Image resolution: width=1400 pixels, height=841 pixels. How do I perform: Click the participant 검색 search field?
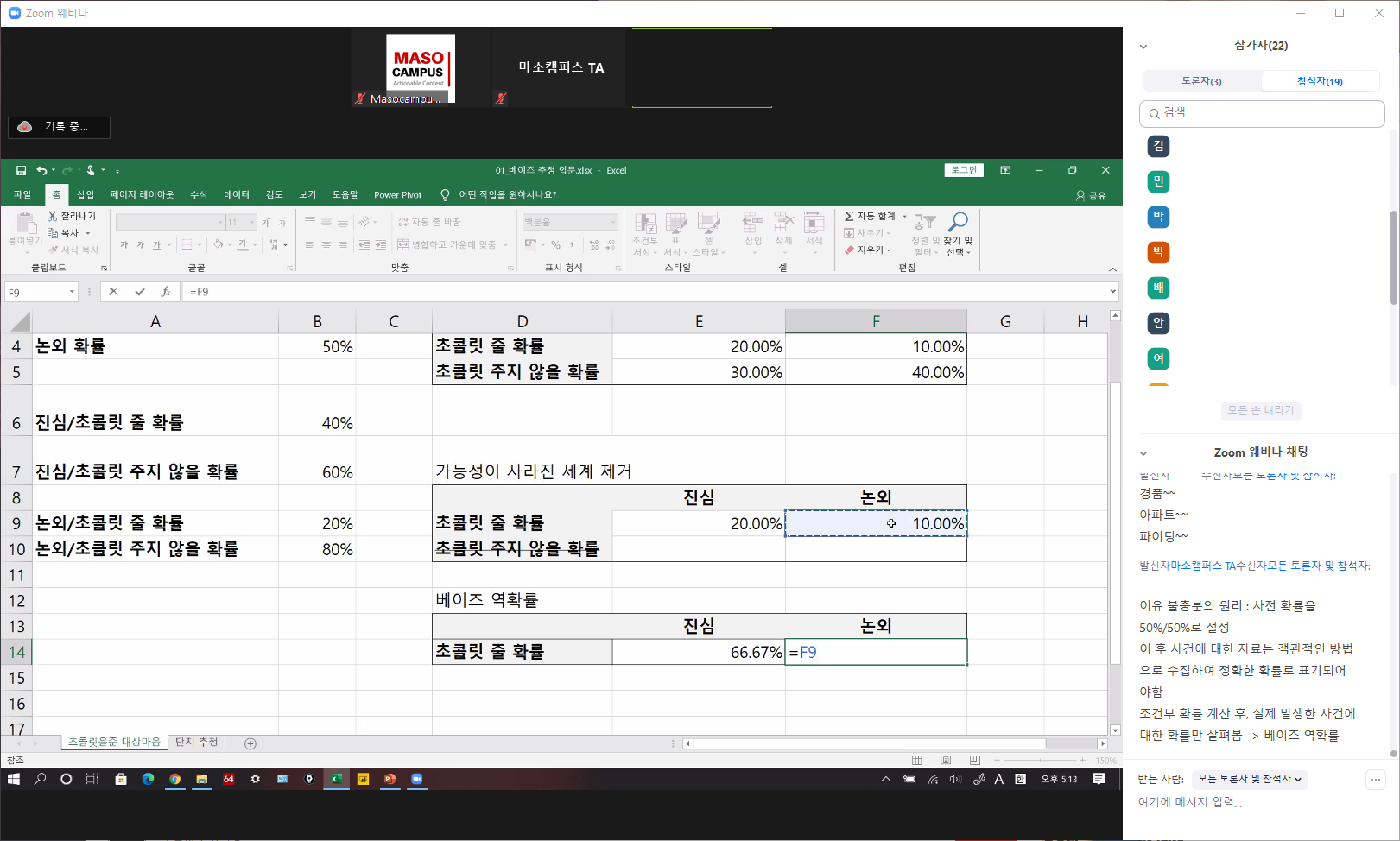1261,113
